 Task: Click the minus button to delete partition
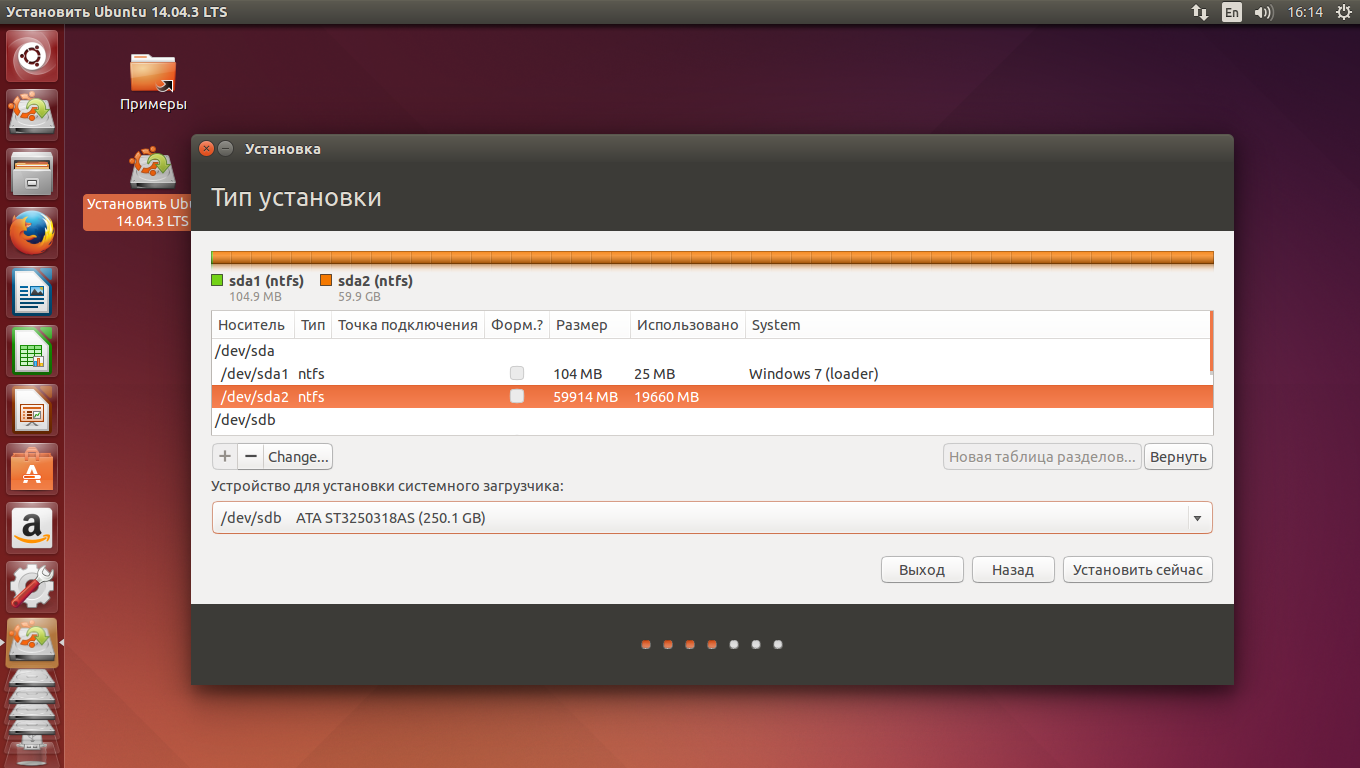[251, 457]
